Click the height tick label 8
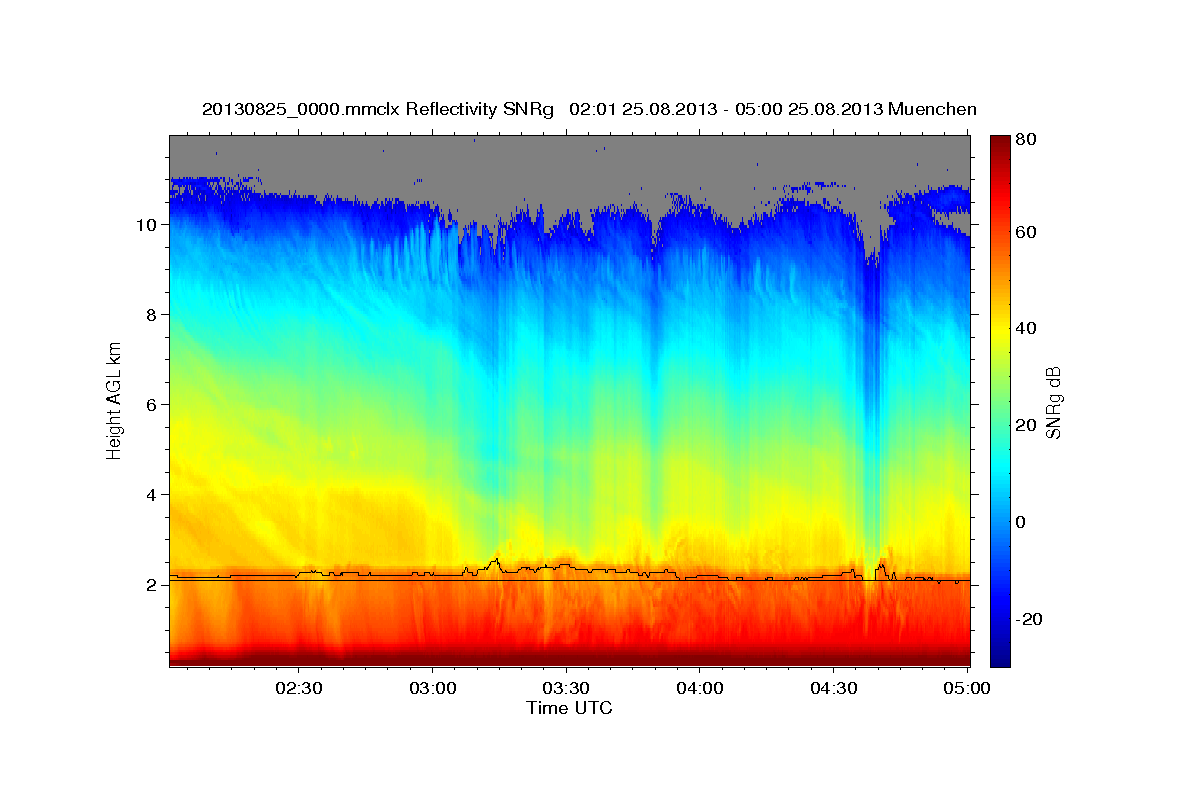The height and width of the screenshot is (800, 1200). (151, 315)
